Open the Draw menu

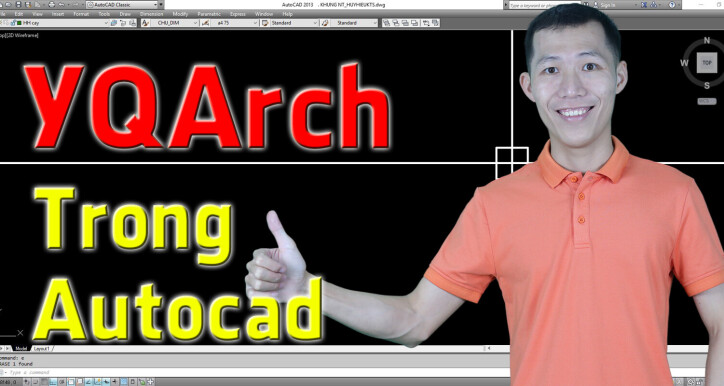click(125, 14)
